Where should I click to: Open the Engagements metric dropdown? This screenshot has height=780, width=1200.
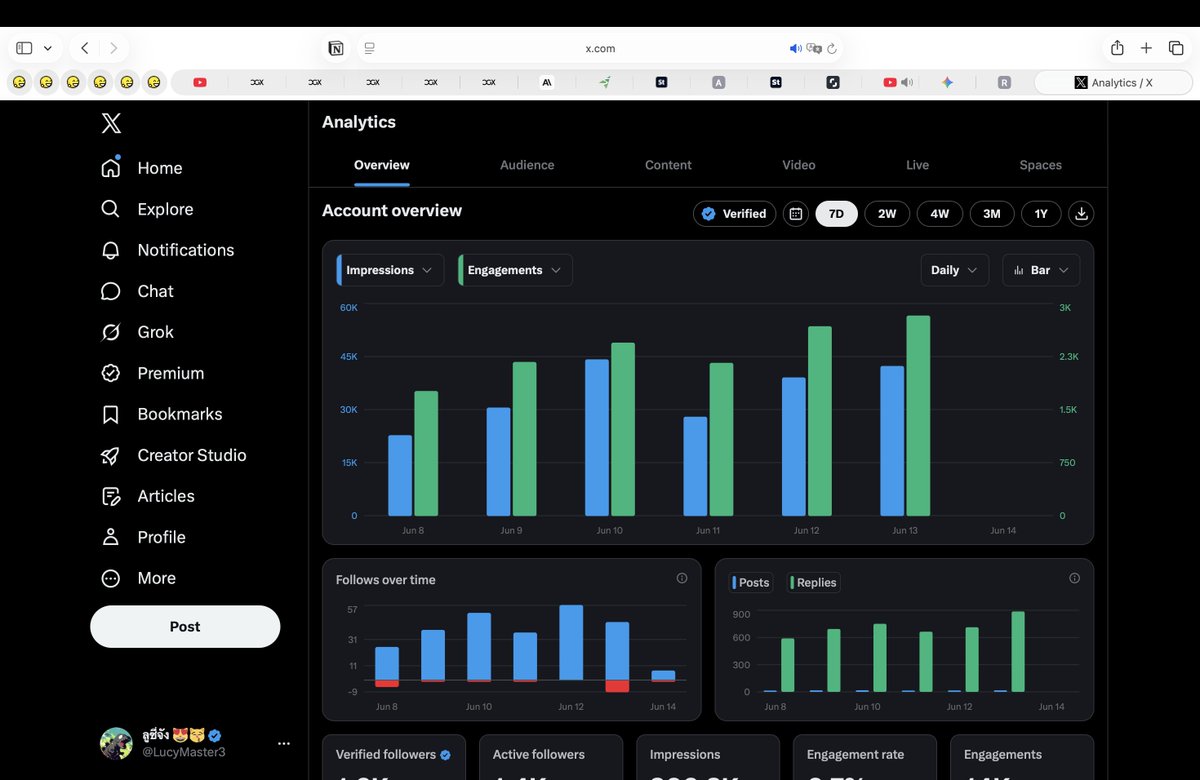(x=515, y=270)
